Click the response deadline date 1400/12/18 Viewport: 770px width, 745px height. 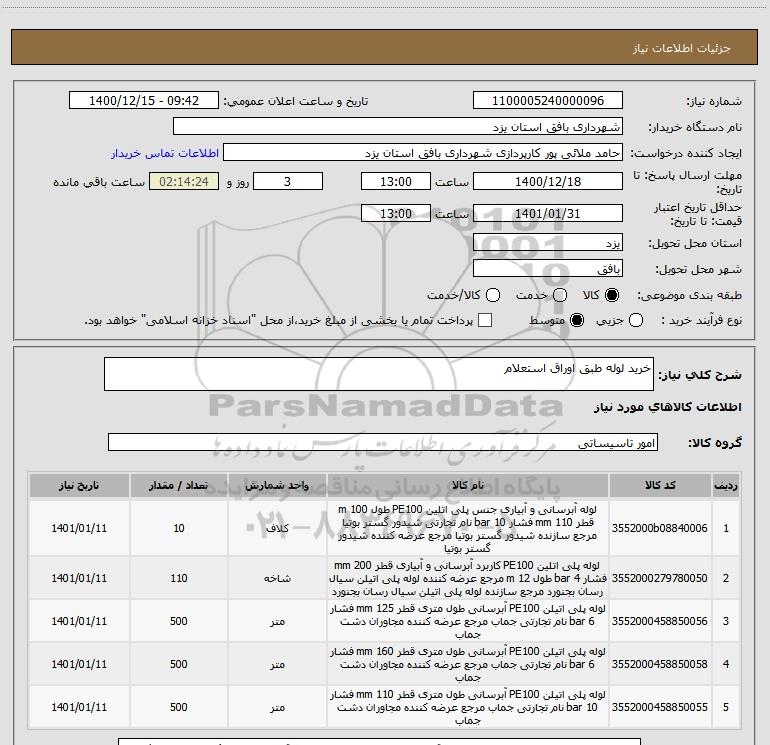point(548,182)
